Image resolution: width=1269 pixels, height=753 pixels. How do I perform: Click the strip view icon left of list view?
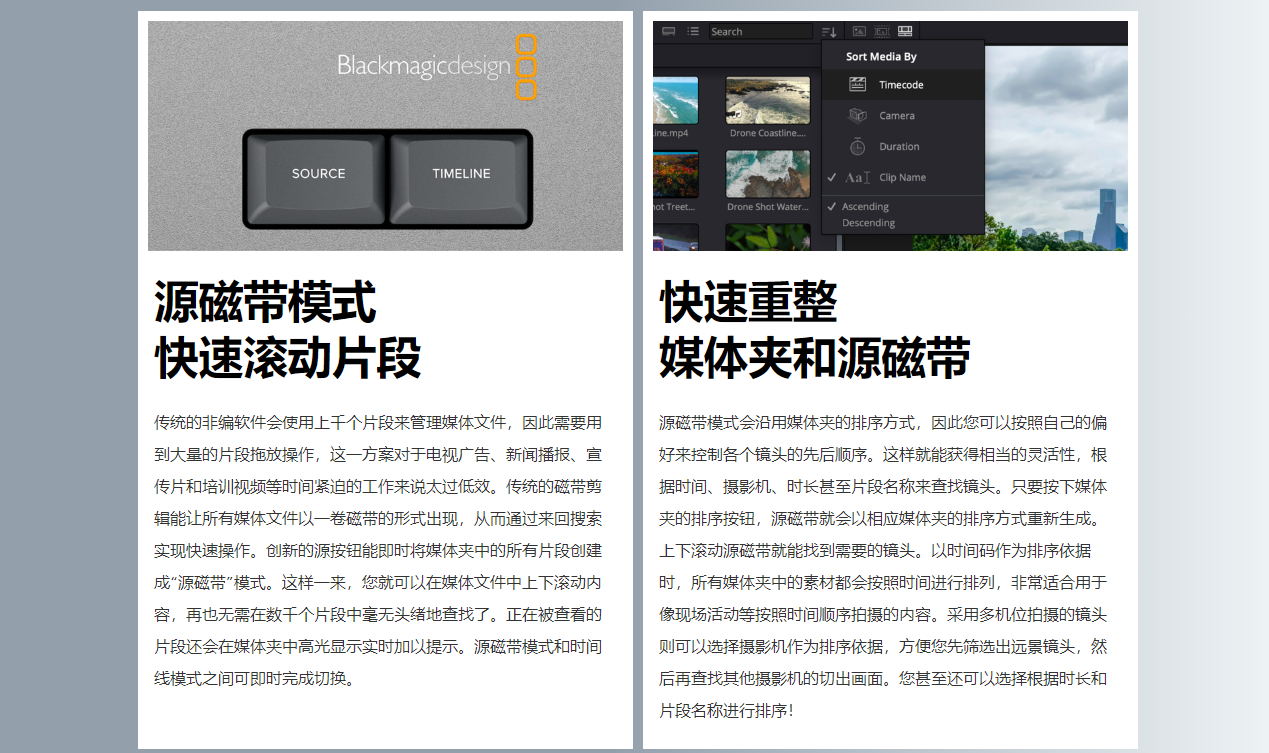(669, 32)
